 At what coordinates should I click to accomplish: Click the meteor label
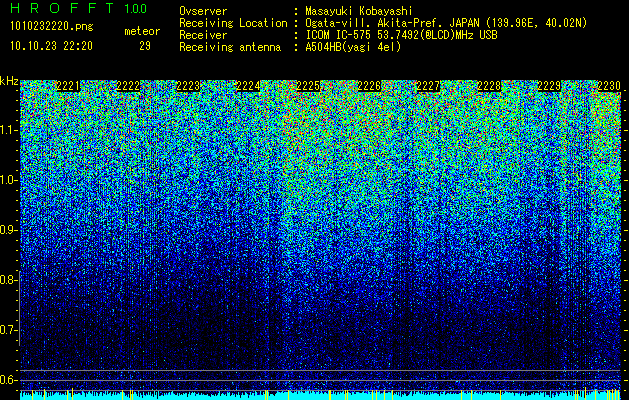[x=142, y=31]
